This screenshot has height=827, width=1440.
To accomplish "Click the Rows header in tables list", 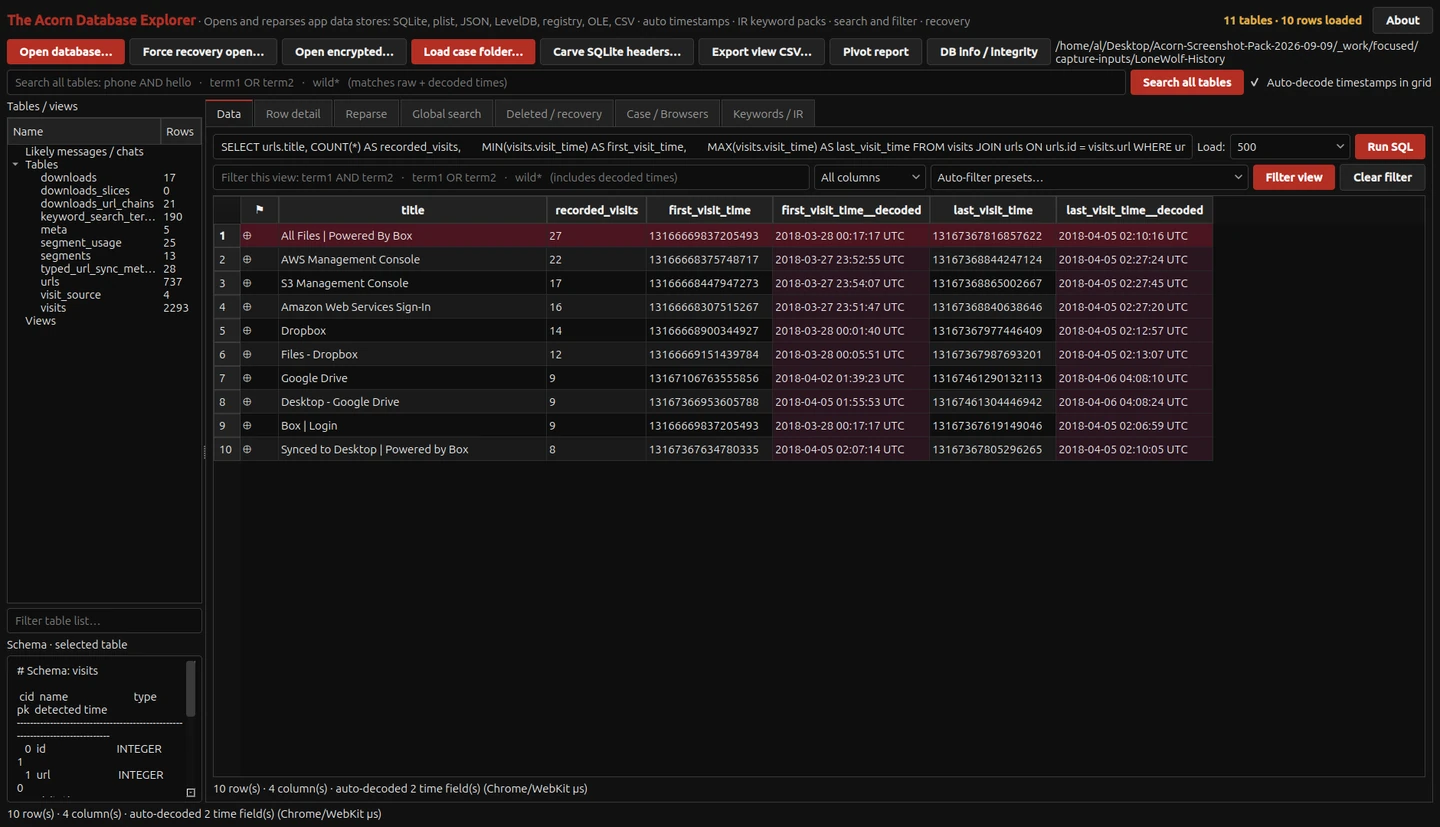I will coord(180,132).
